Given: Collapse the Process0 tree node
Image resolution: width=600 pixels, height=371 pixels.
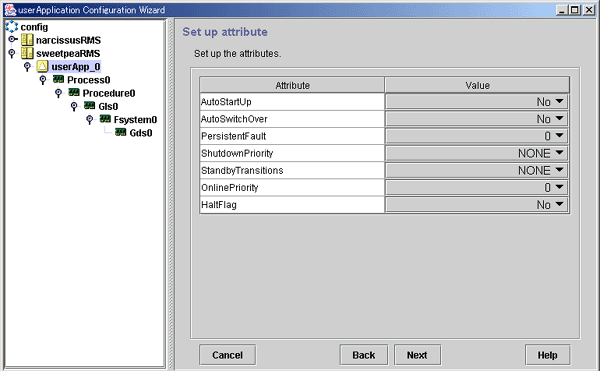Looking at the screenshot, I should tap(43, 80).
